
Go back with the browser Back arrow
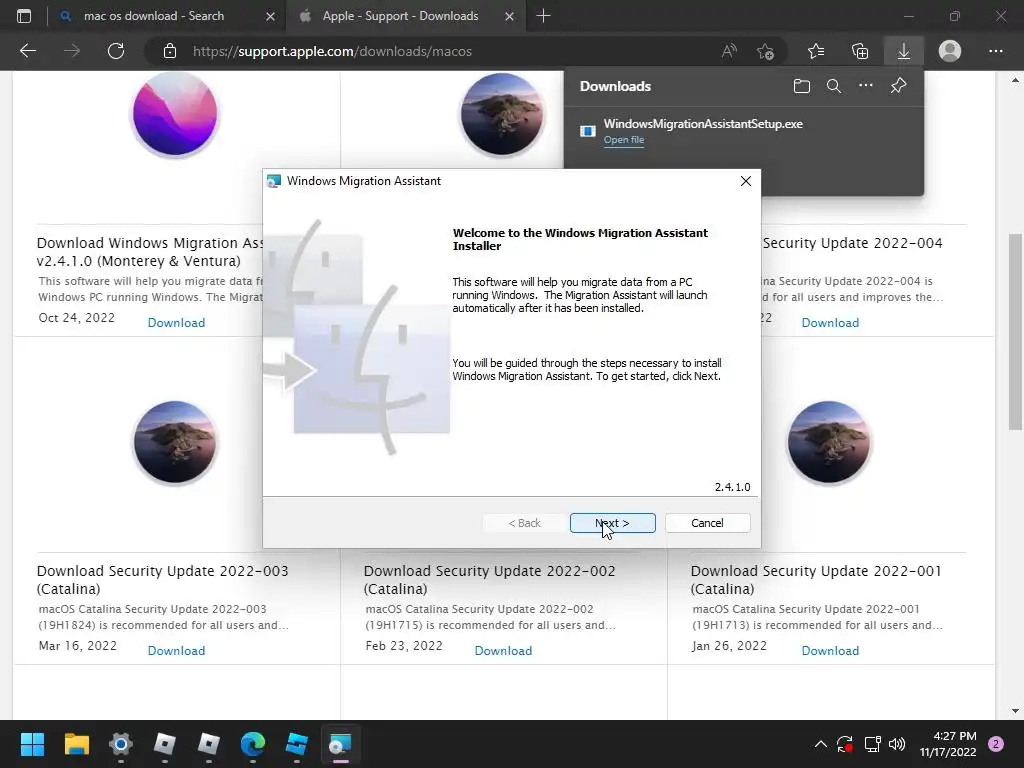(x=28, y=51)
